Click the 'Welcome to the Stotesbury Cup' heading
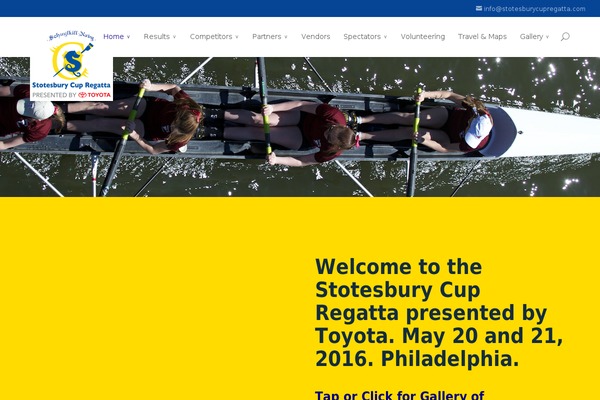The image size is (600, 400). pyautogui.click(x=439, y=313)
